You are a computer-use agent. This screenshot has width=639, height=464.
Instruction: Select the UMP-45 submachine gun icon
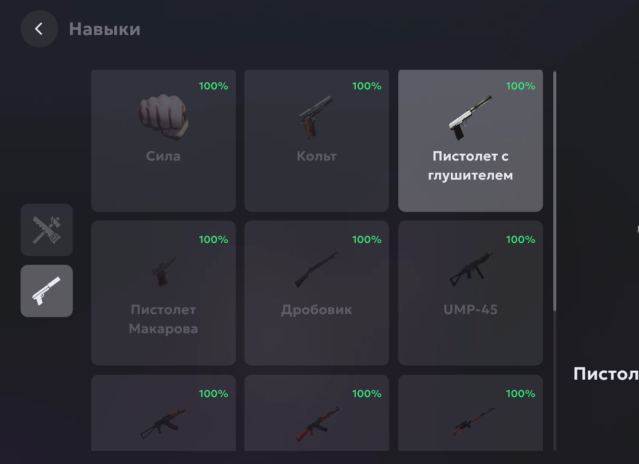tap(470, 269)
